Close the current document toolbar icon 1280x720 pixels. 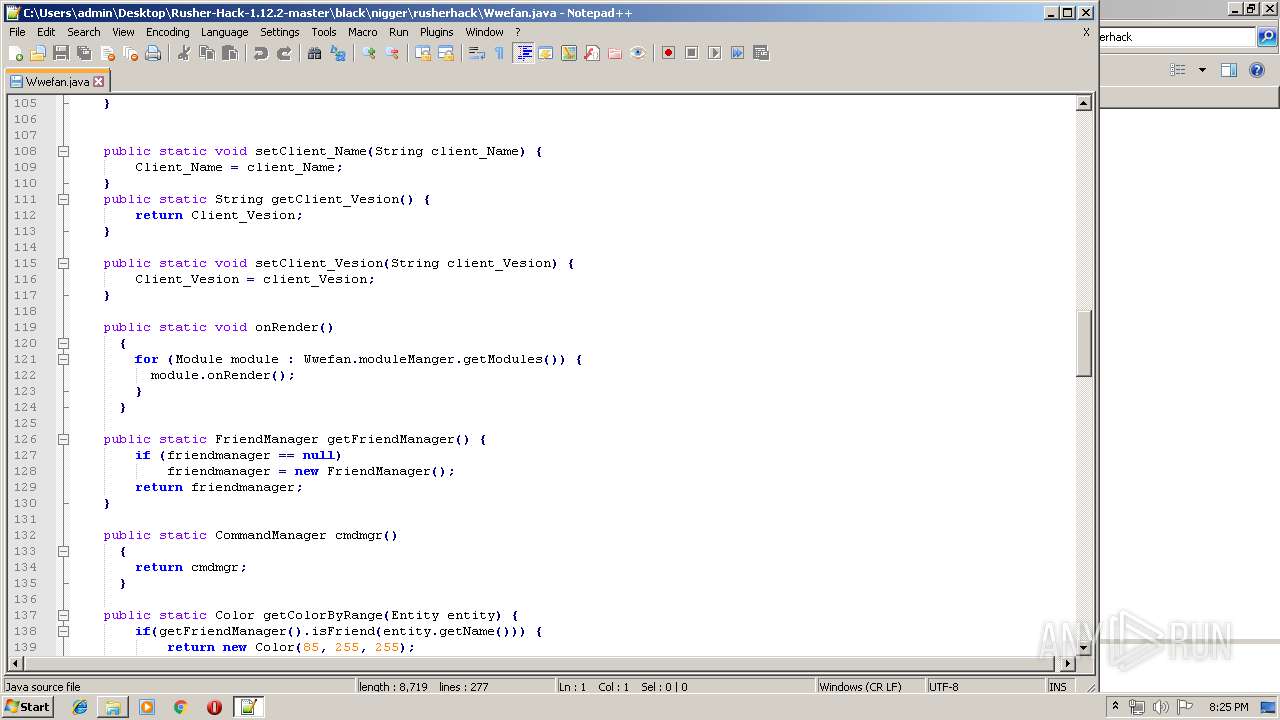pyautogui.click(x=107, y=53)
